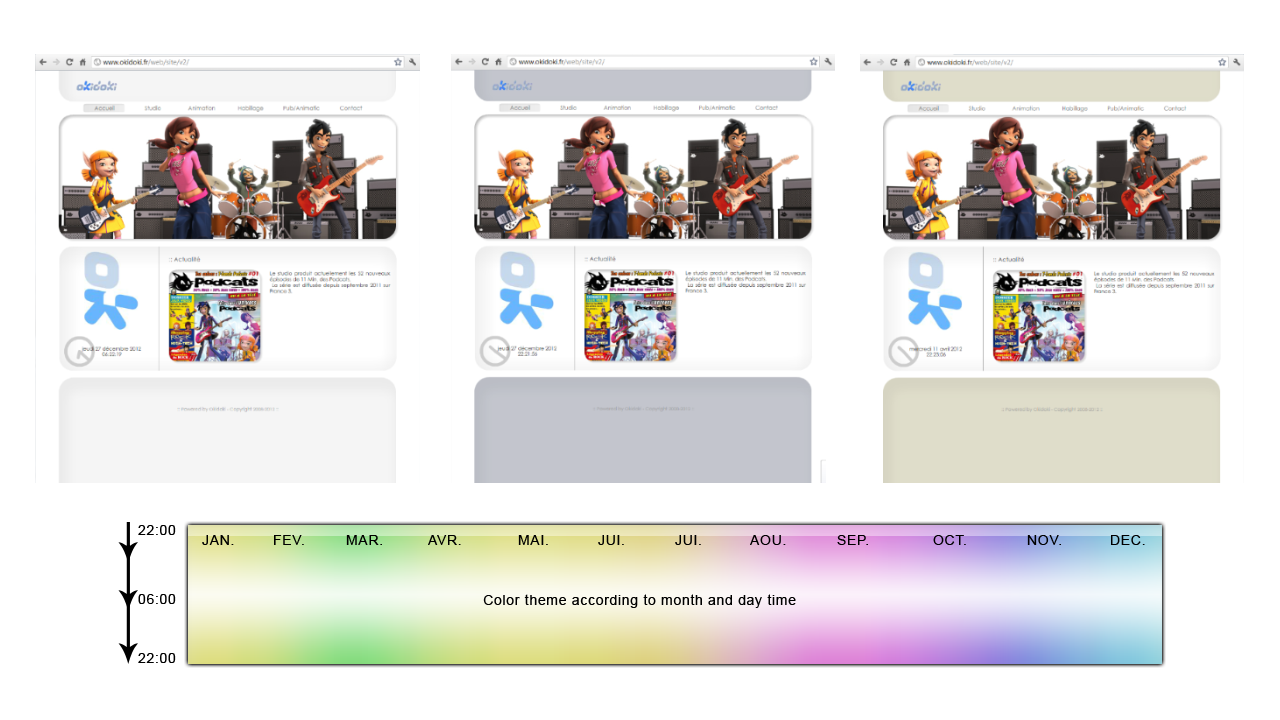Click forward arrow in left browser window
The image size is (1280, 720).
point(56,62)
